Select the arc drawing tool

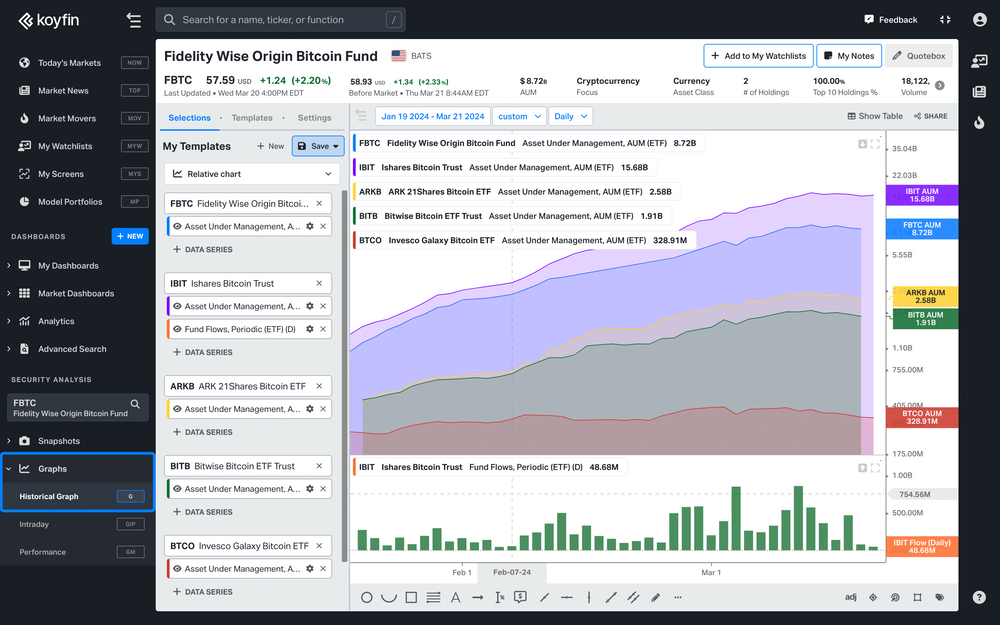388,598
